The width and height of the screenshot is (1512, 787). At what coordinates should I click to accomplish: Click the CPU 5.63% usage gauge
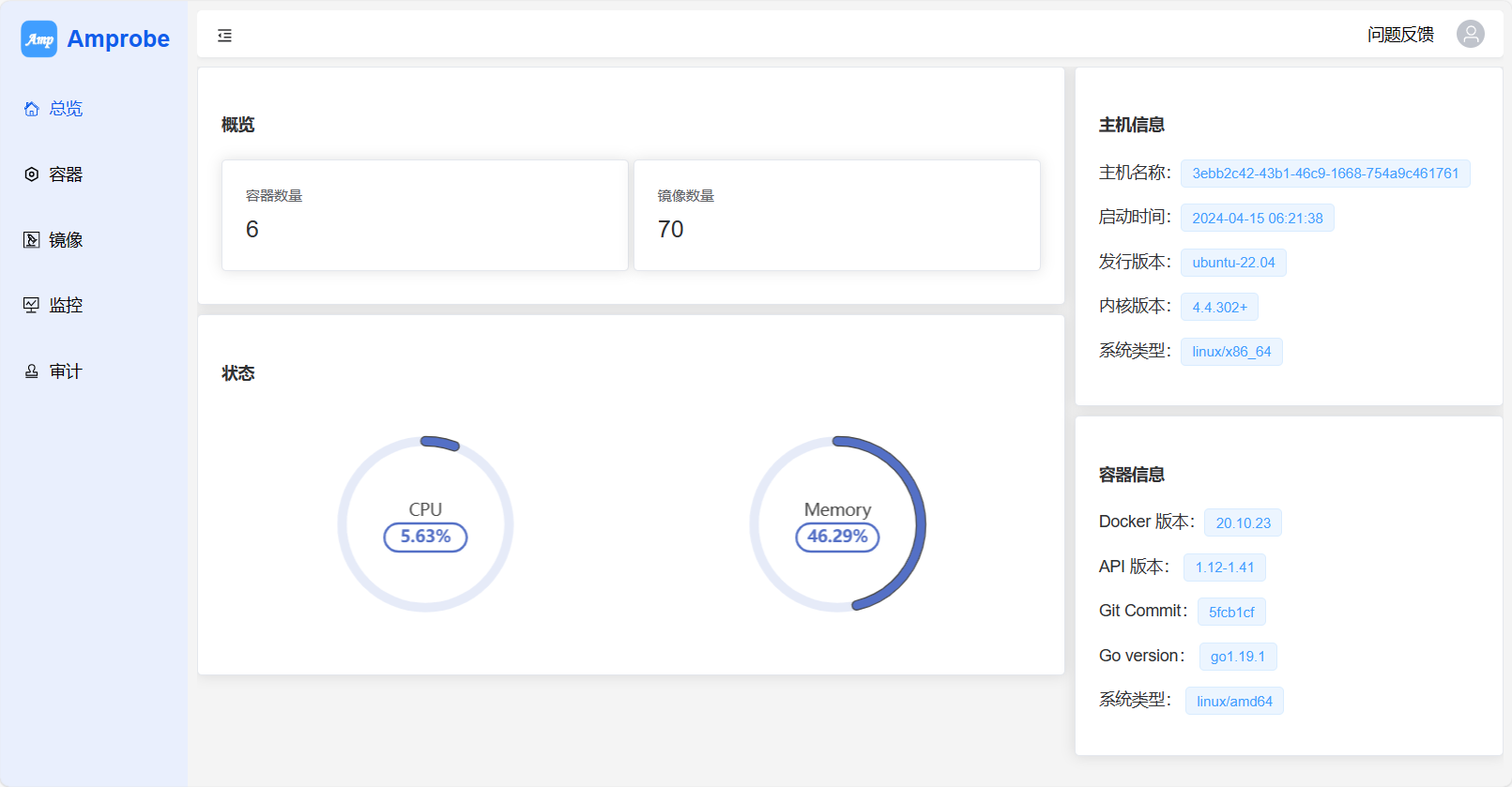tap(425, 524)
